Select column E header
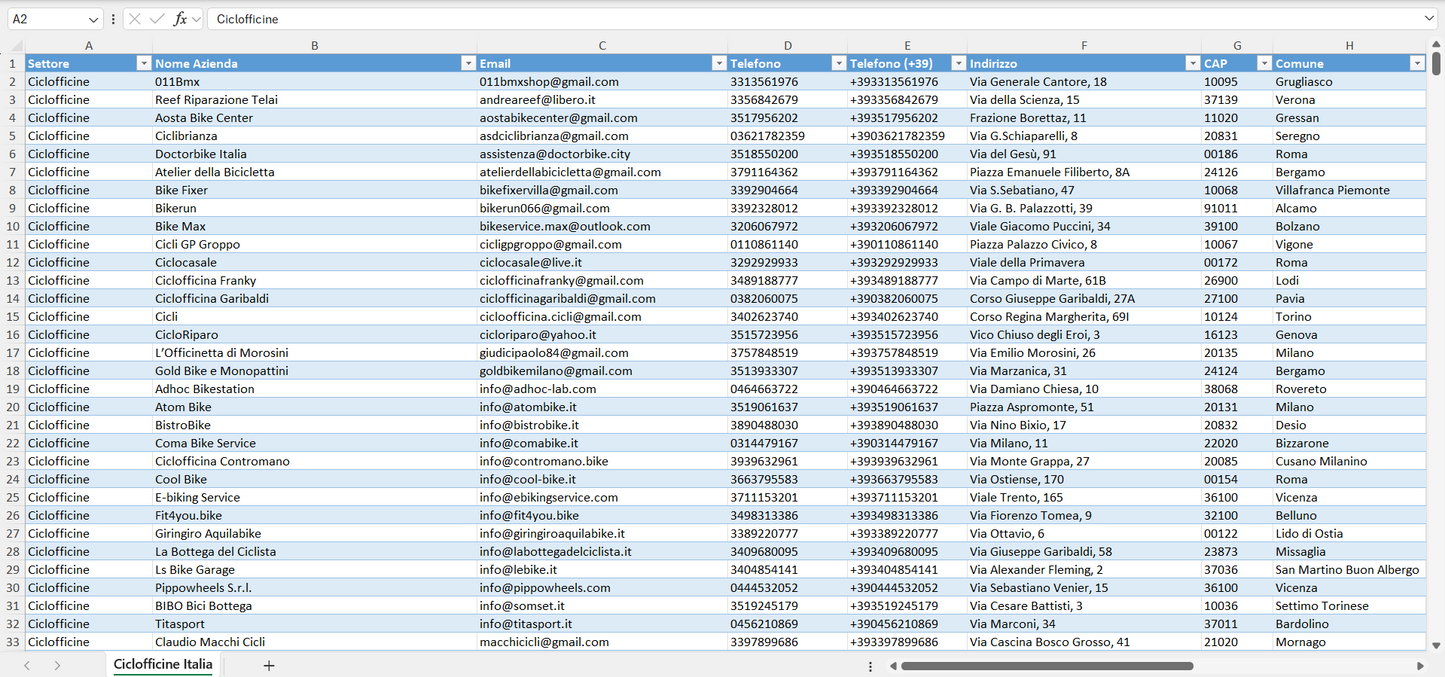Viewport: 1445px width, 677px height. [x=907, y=45]
